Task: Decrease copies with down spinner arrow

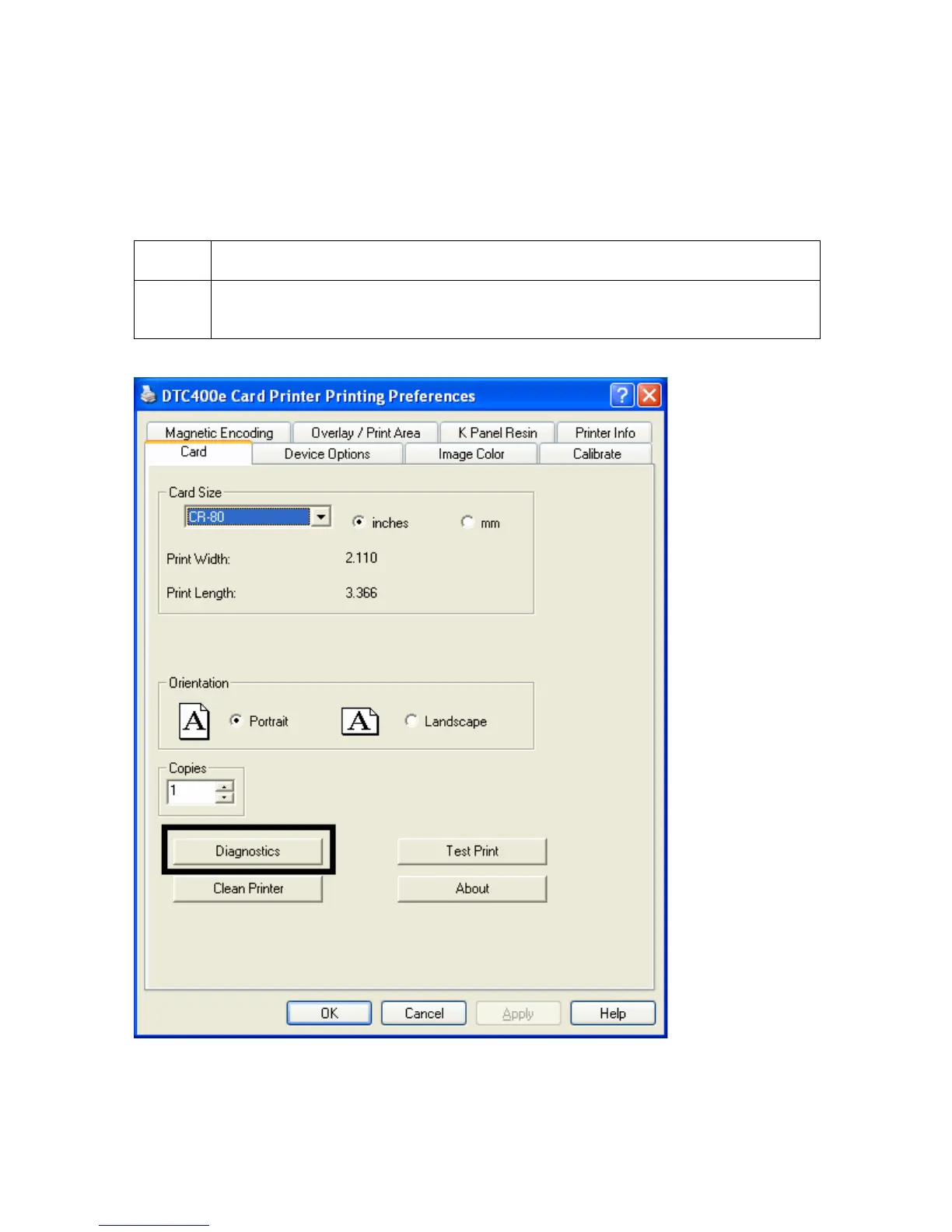Action: coord(224,798)
